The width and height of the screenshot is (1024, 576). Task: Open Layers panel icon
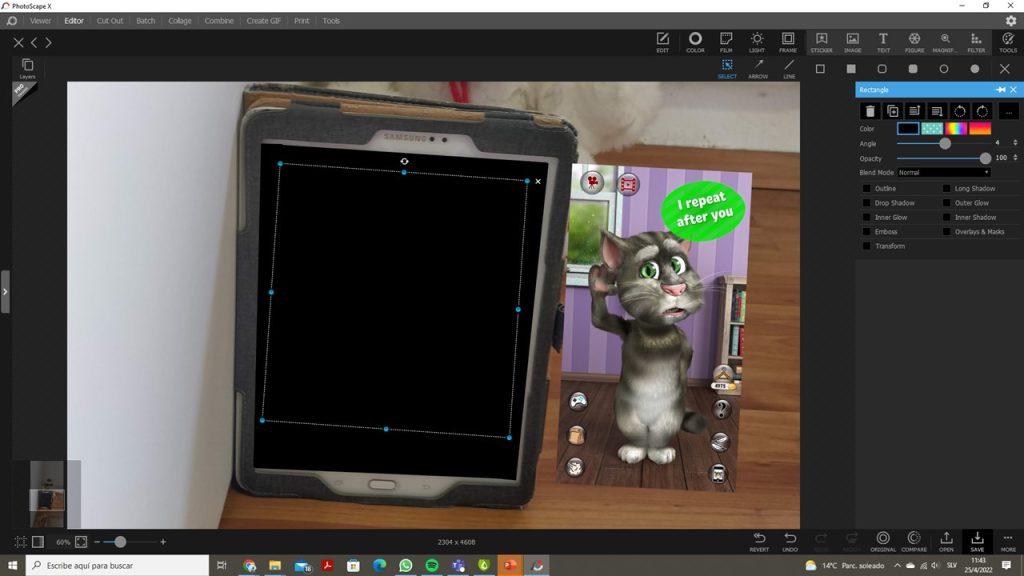click(x=27, y=68)
